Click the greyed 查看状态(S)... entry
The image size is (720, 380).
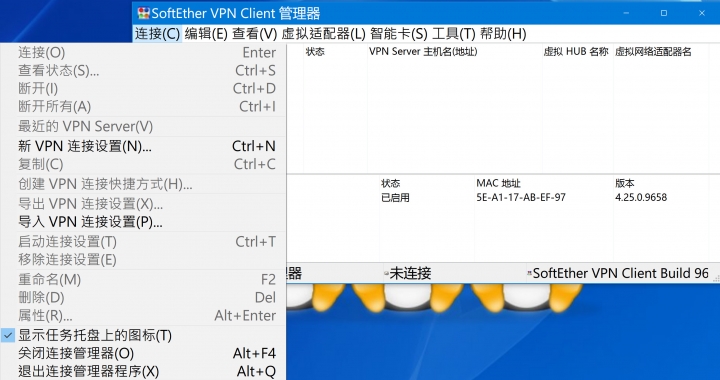143,70
